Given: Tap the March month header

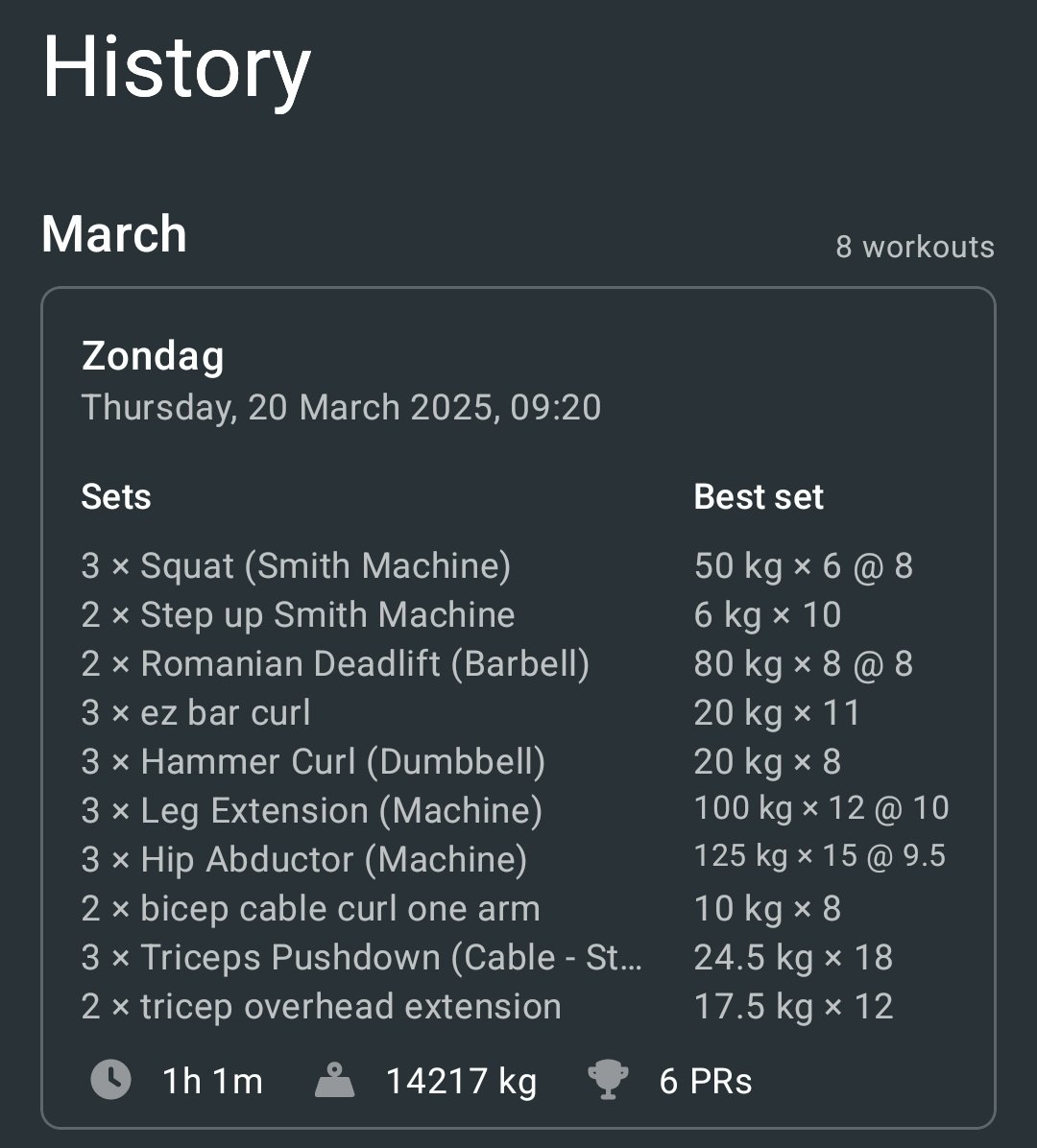Looking at the screenshot, I should (x=114, y=234).
